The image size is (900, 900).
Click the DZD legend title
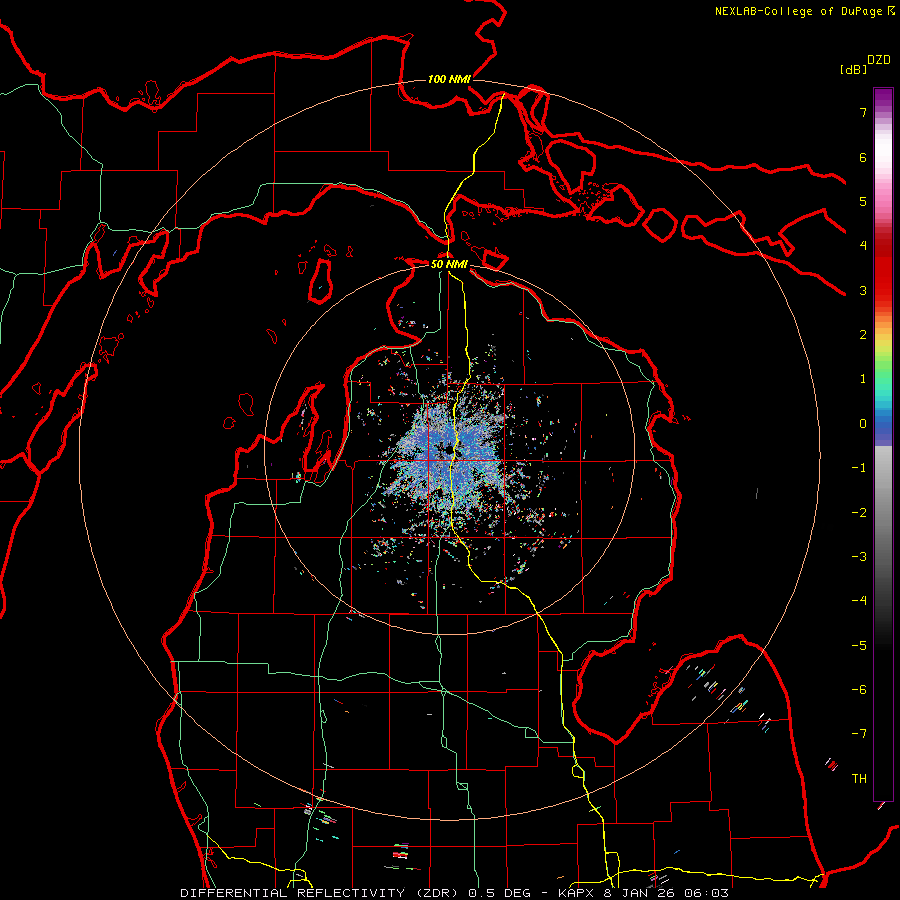point(879,60)
